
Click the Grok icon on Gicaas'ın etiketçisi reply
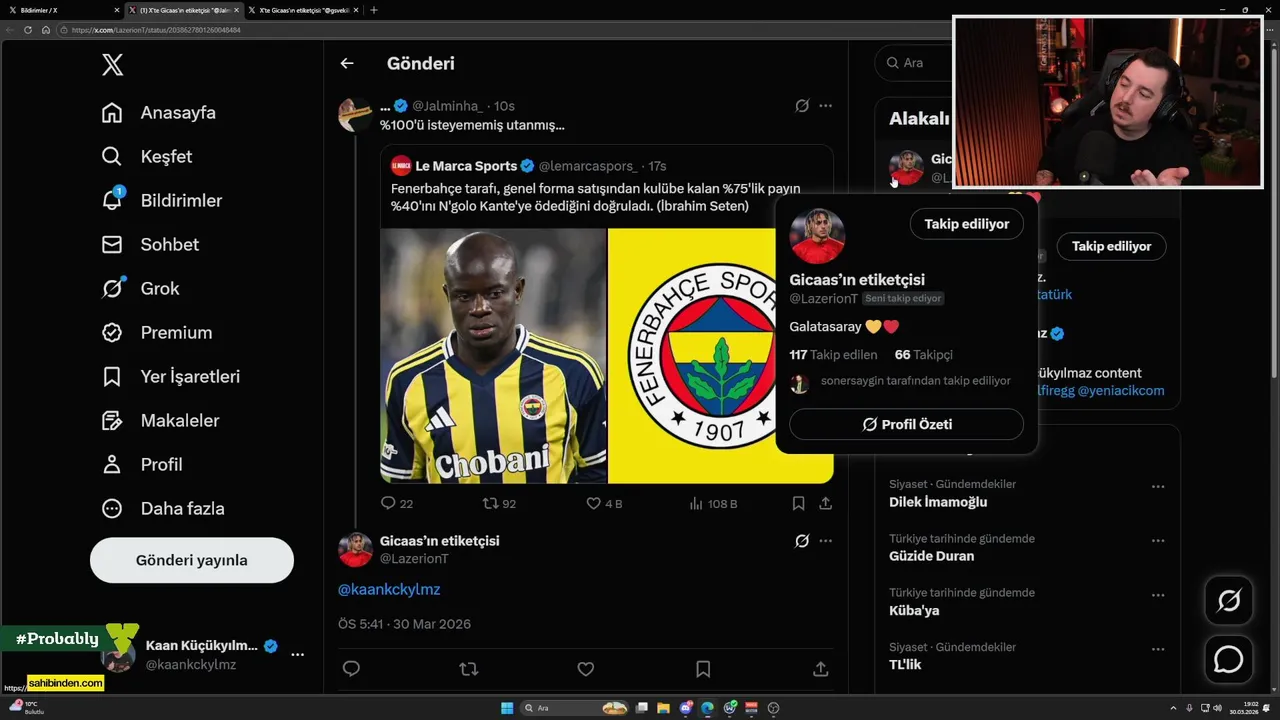pyautogui.click(x=802, y=541)
